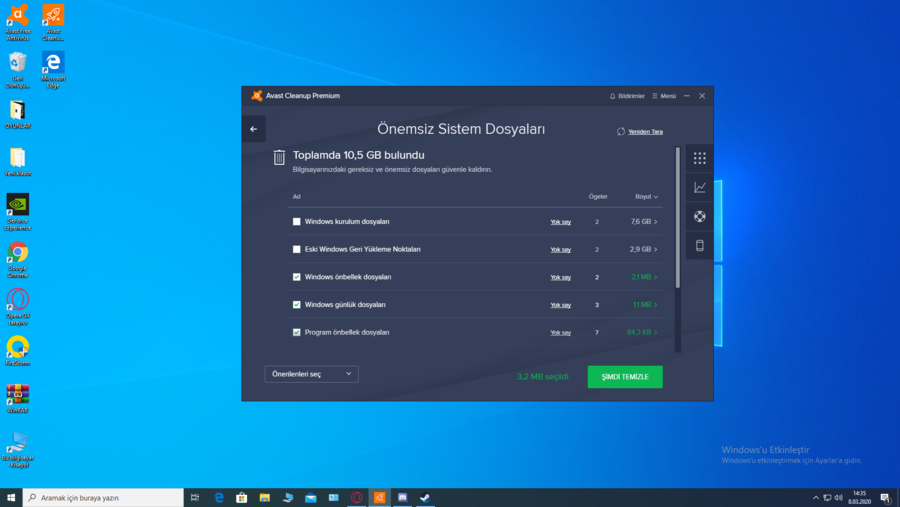This screenshot has width=900, height=507.
Task: Click the taskbar search box
Action: point(103,498)
